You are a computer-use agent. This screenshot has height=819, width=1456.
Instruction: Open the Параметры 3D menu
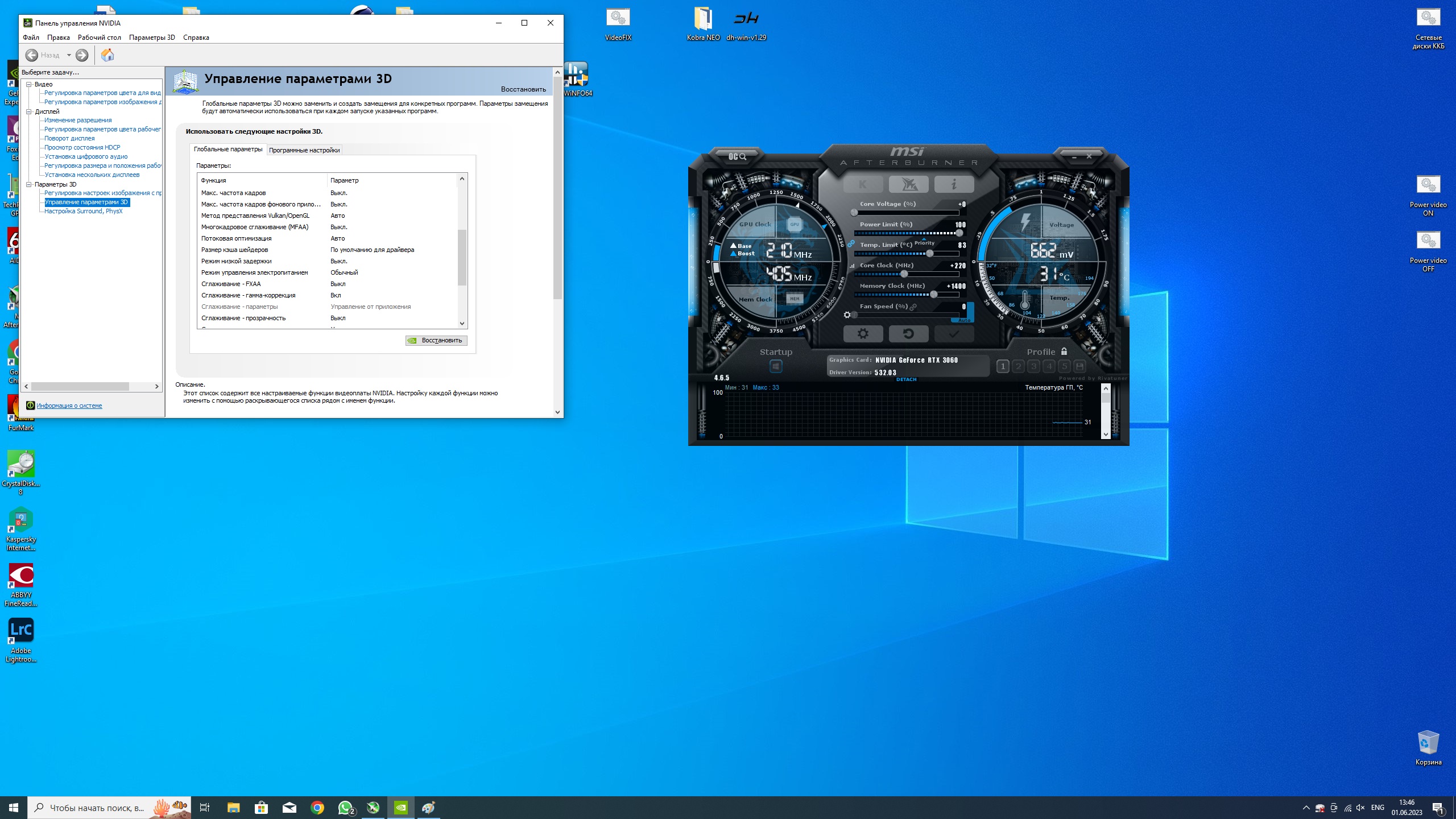coord(152,38)
